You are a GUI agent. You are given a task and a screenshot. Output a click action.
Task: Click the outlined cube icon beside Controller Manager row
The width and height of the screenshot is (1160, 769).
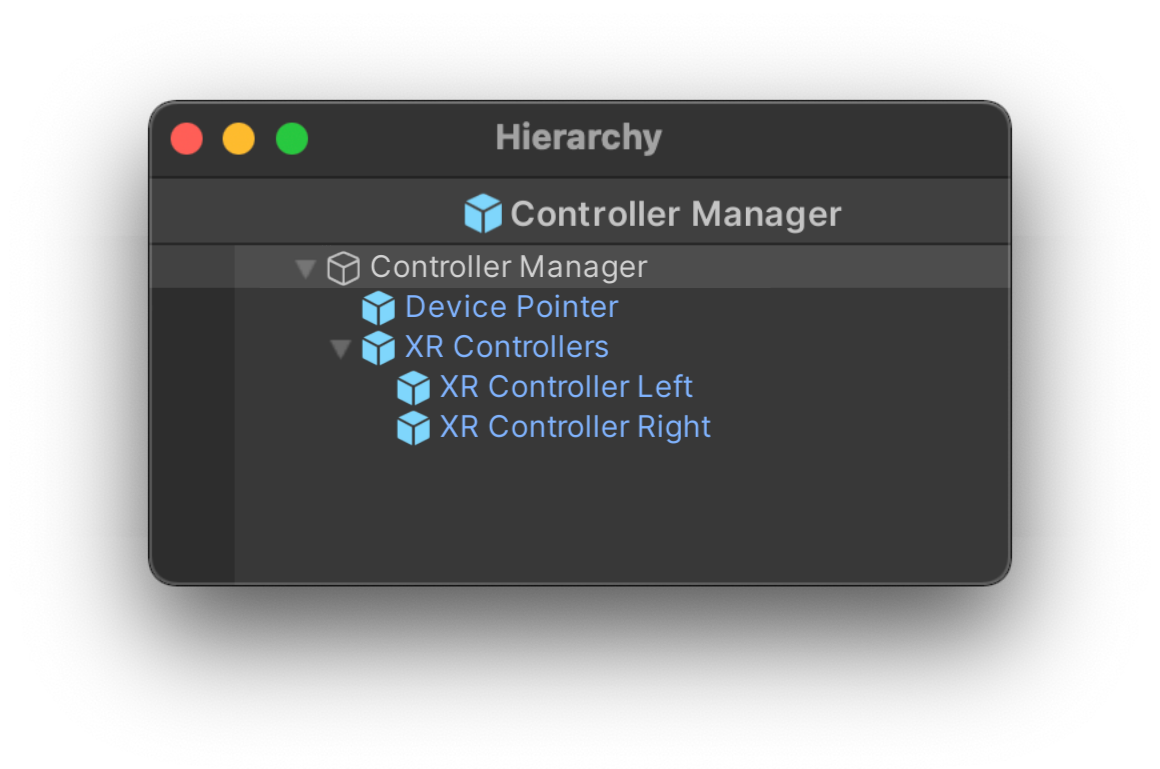pos(343,268)
